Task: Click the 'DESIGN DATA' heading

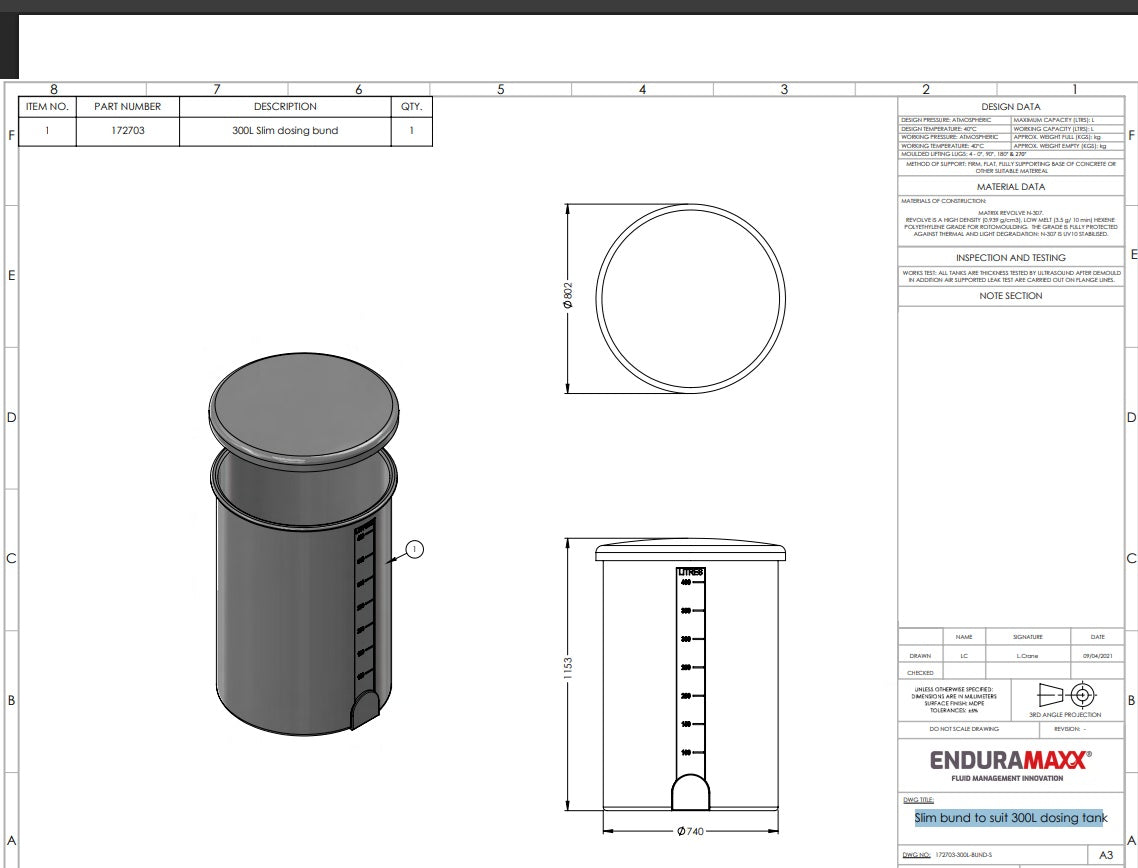Action: 1010,107
